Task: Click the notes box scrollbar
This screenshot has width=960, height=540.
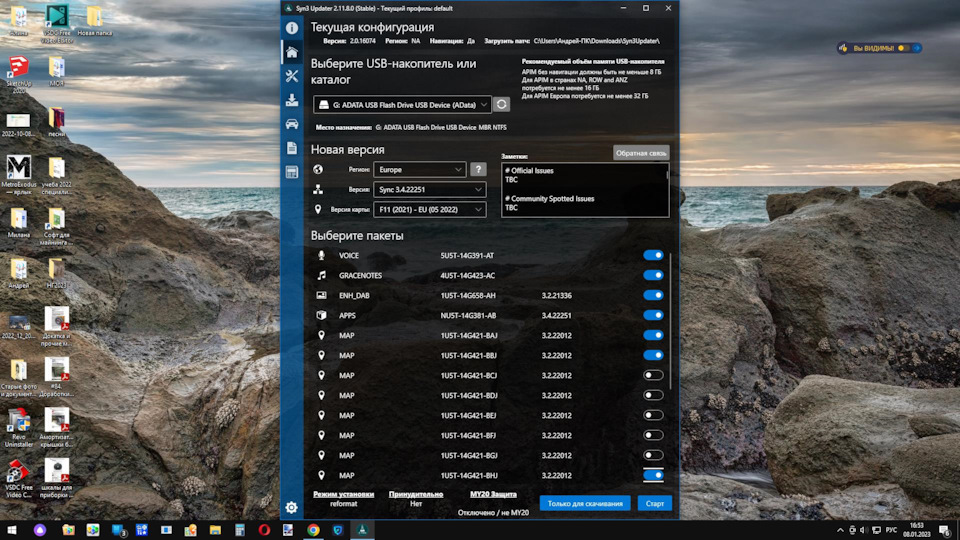Action: coord(667,176)
